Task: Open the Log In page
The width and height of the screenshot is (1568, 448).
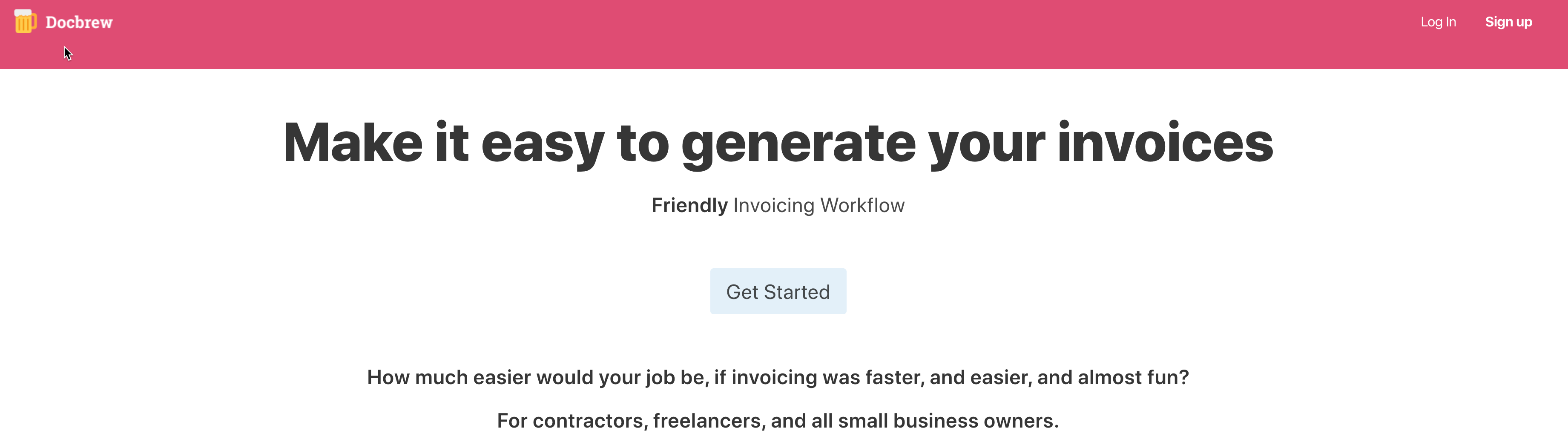Action: [1438, 22]
